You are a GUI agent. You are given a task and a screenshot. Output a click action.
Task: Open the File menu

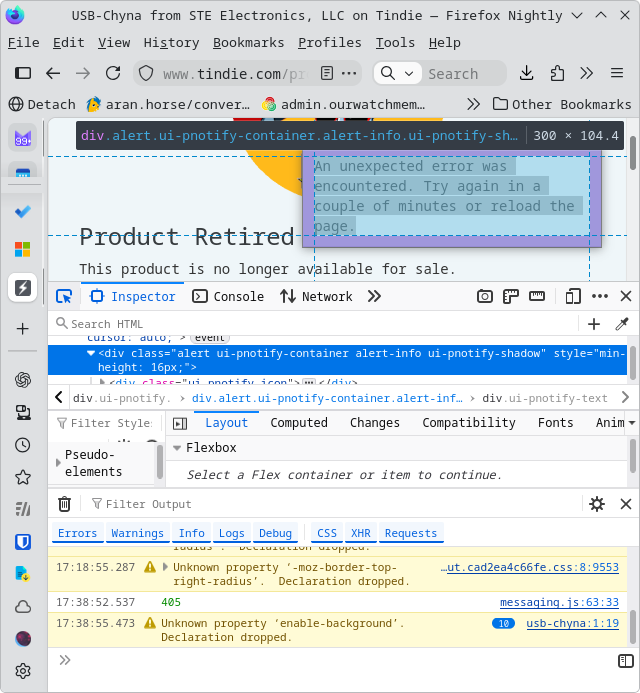[24, 43]
